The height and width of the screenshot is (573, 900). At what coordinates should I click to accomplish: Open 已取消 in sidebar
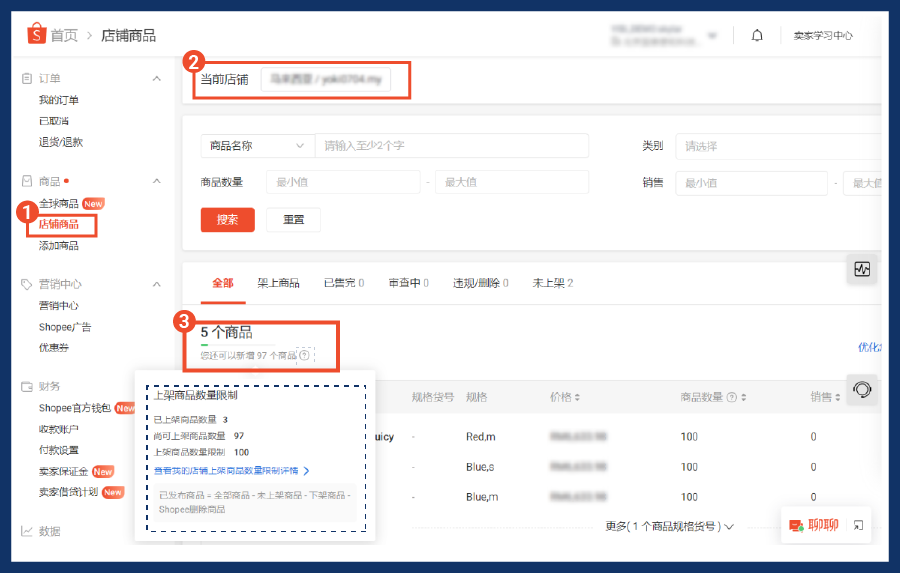pyautogui.click(x=53, y=121)
